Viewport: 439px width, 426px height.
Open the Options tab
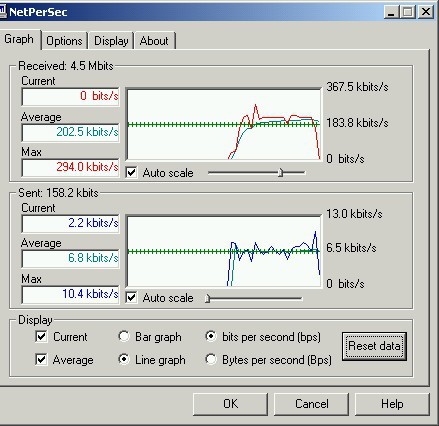click(64, 41)
